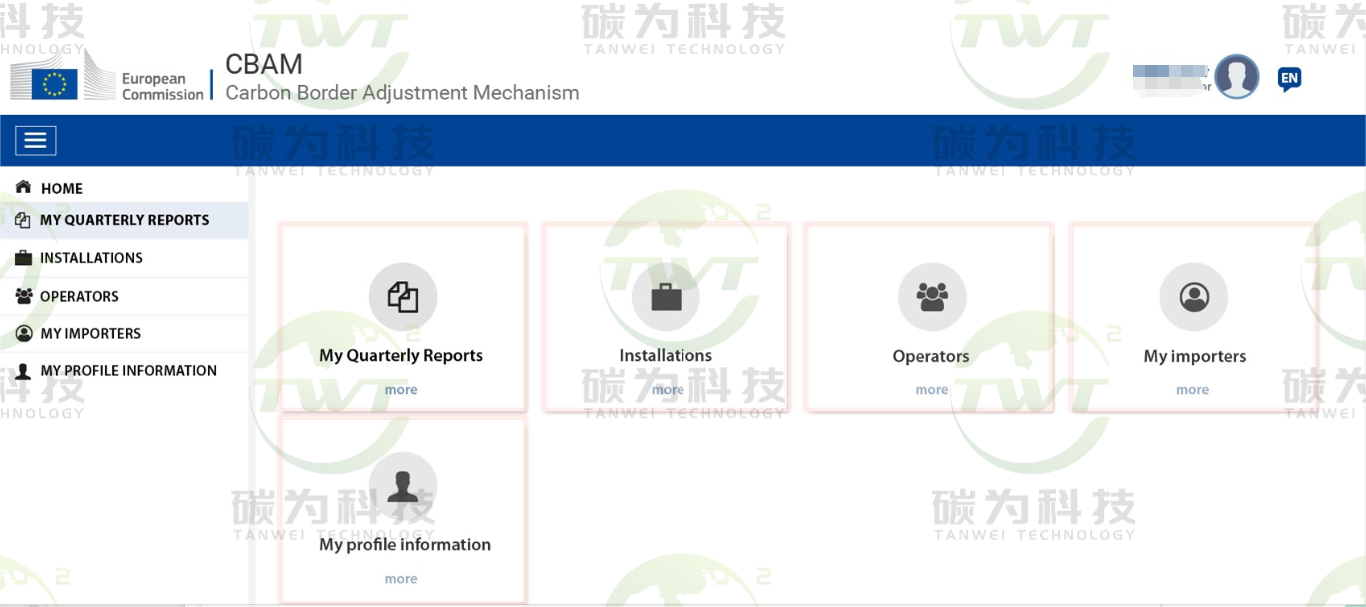Click the Operators card's people icon
This screenshot has width=1366, height=607.
tap(932, 297)
